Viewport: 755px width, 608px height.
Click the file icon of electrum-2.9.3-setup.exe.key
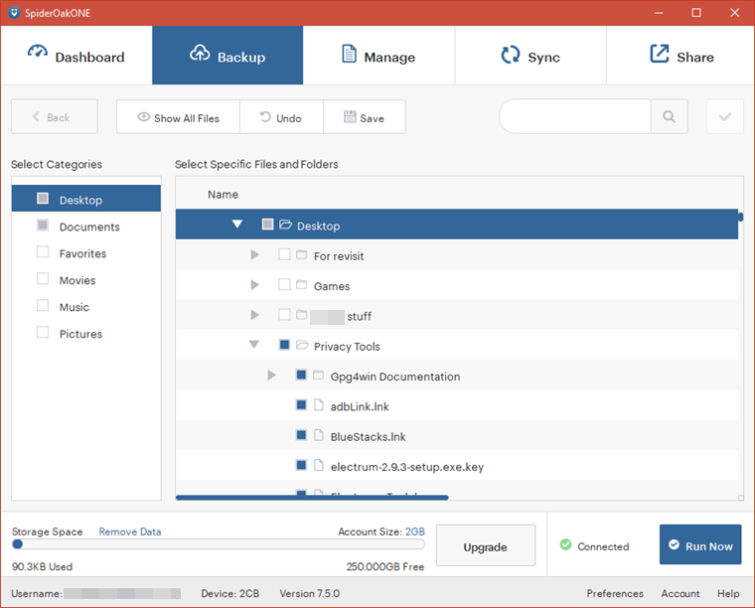point(318,465)
